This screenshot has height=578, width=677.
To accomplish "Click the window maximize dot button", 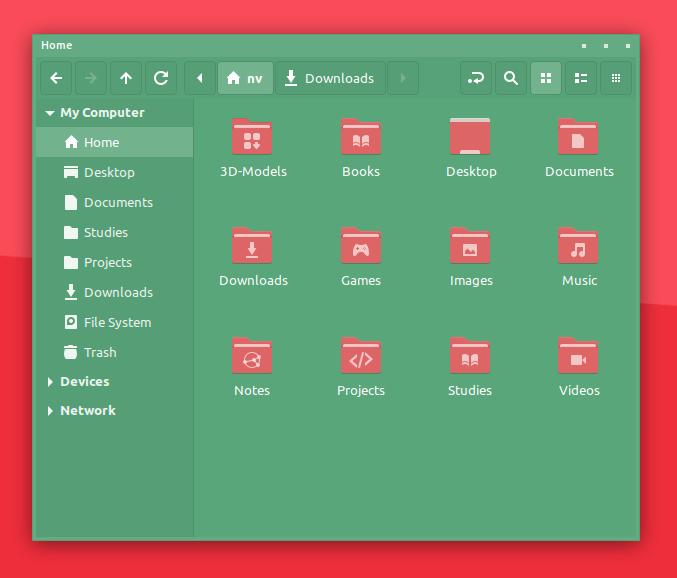I will (606, 46).
